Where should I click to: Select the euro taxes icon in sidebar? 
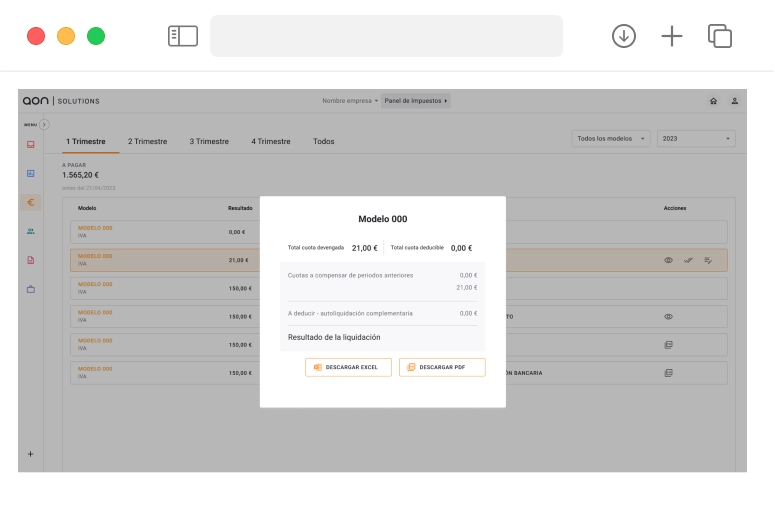coord(31,202)
